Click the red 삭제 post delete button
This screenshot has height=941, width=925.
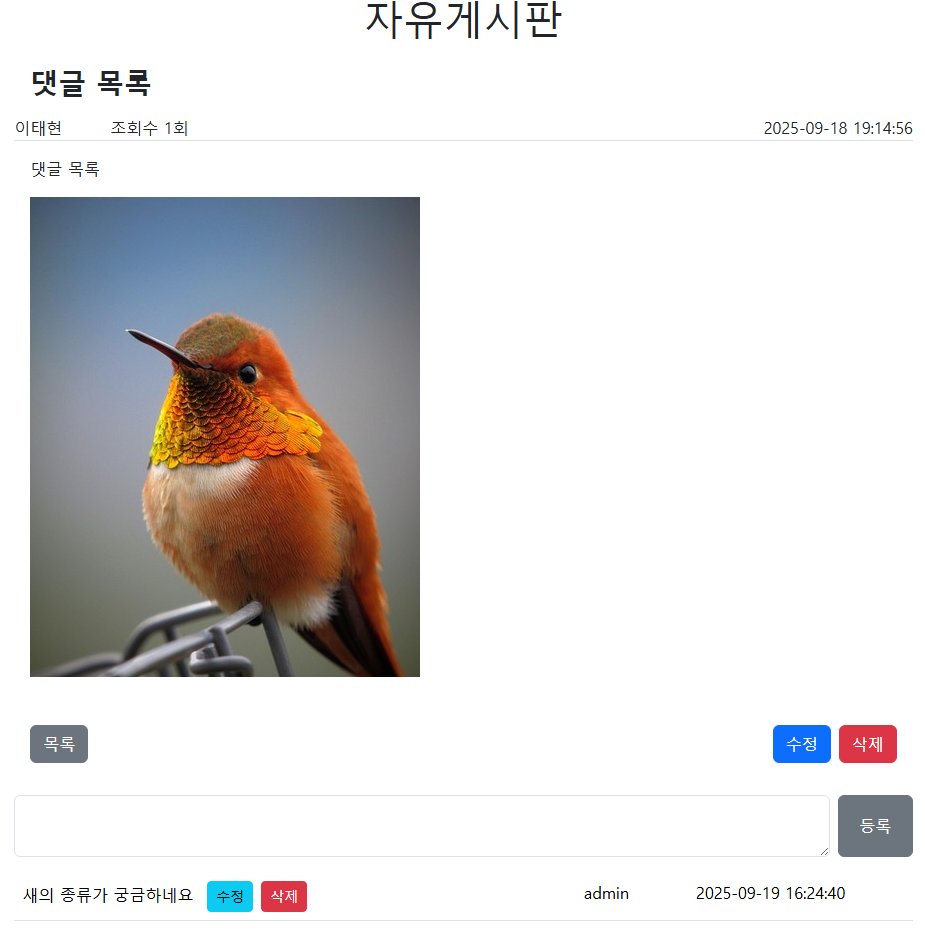tap(867, 744)
